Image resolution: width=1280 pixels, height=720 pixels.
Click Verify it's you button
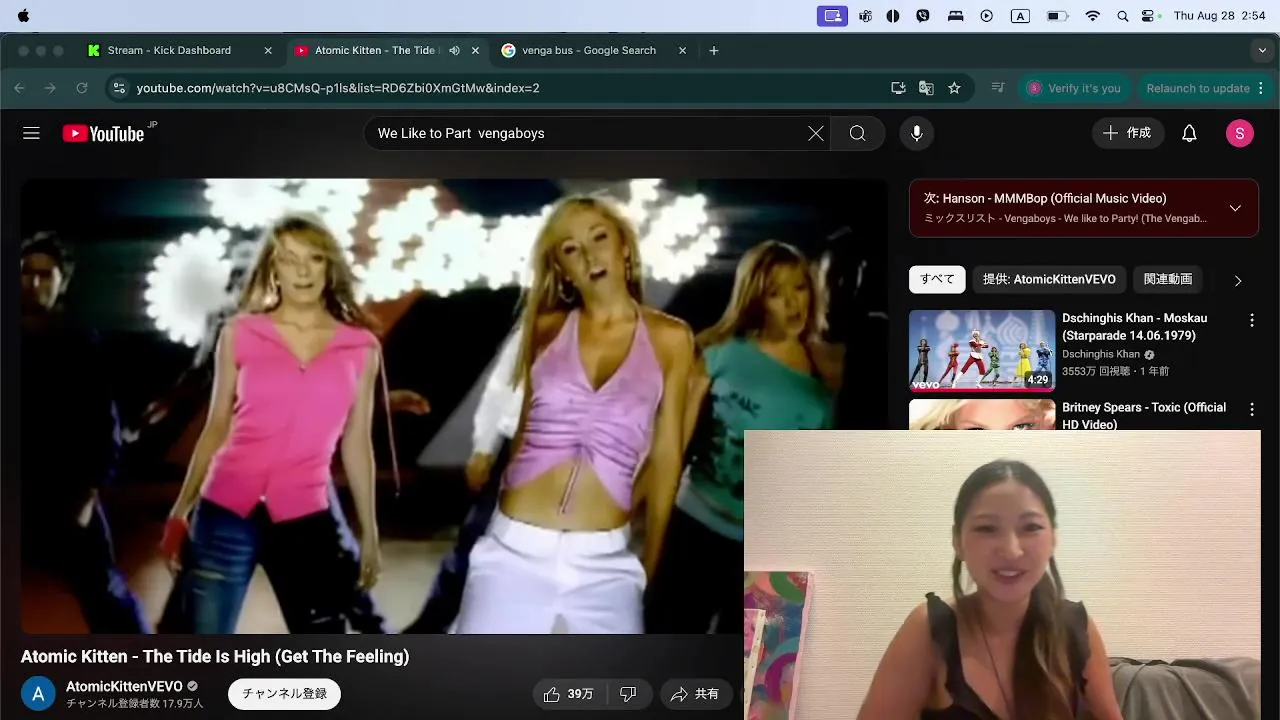click(x=1073, y=88)
